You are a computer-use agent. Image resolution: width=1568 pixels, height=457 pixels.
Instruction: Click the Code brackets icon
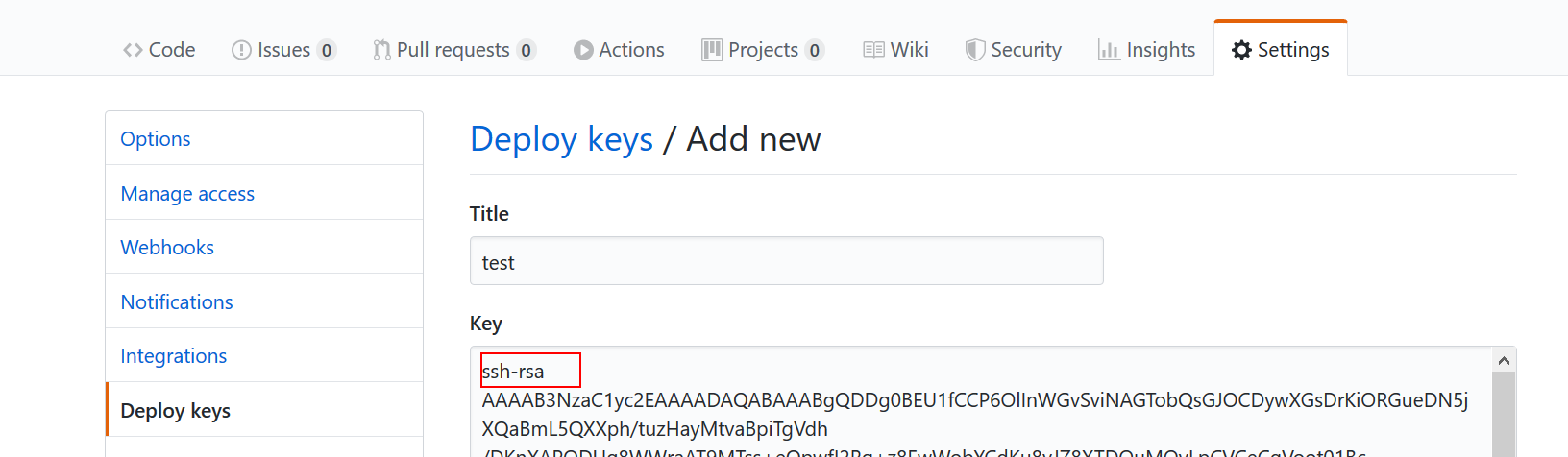(x=133, y=50)
